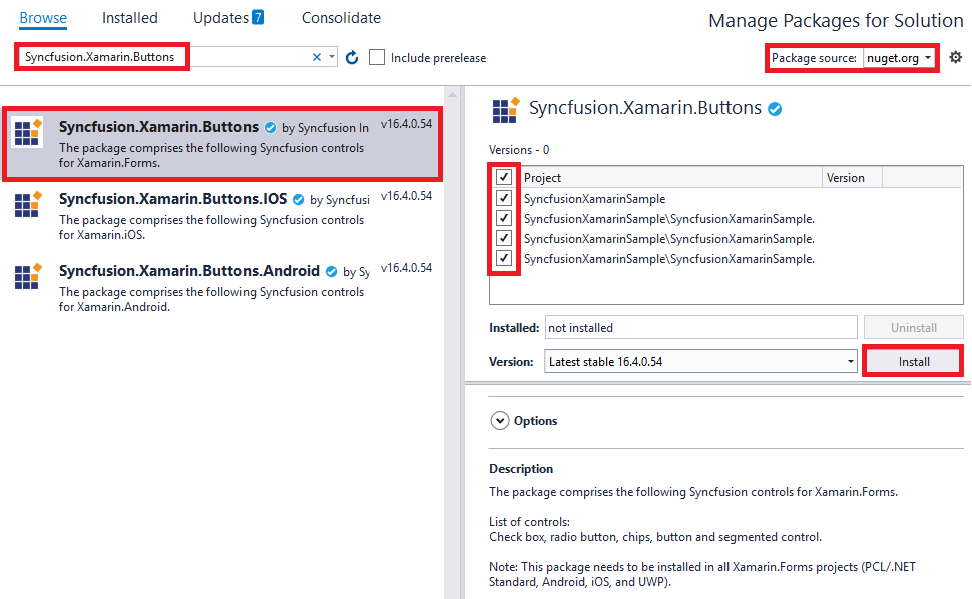Click verified badge beside details panel title
This screenshot has height=599, width=972.
pyautogui.click(x=774, y=109)
